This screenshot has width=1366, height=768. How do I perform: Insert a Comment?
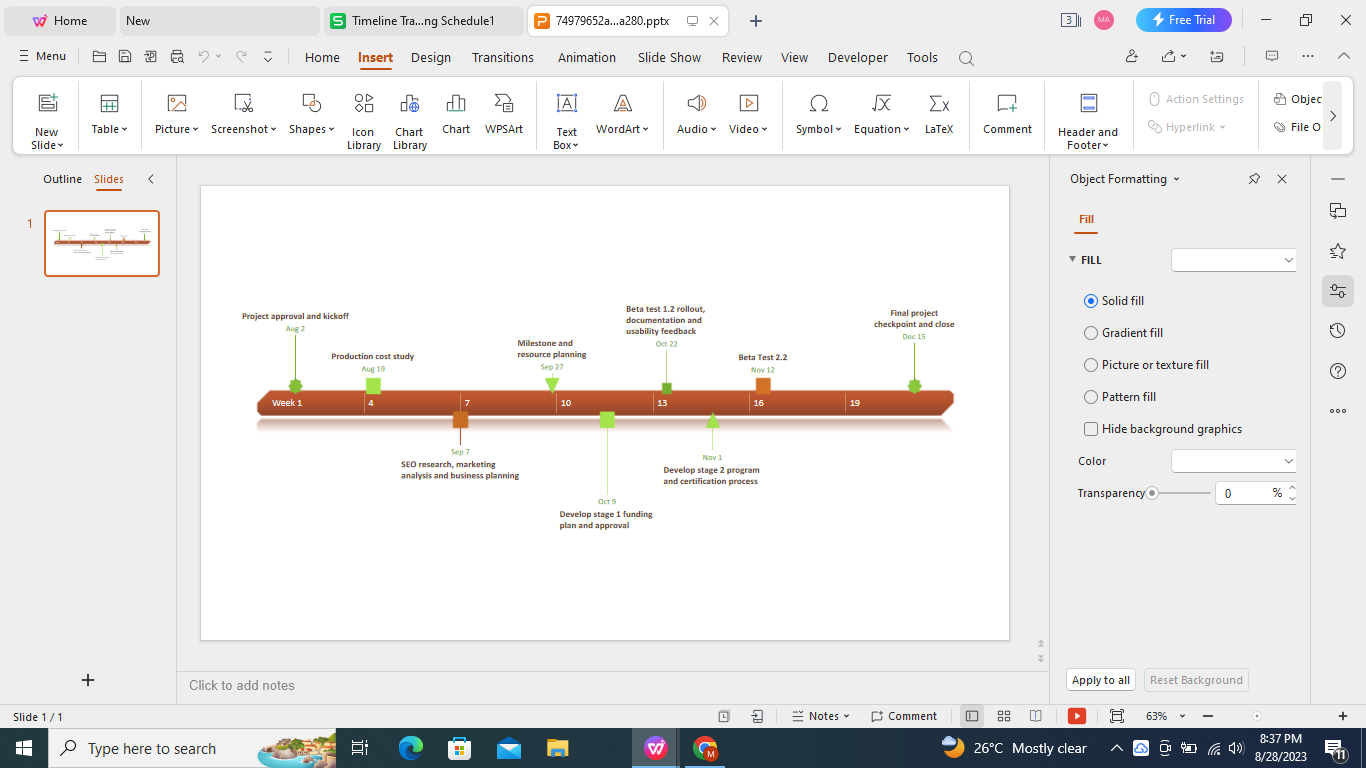click(x=1006, y=113)
